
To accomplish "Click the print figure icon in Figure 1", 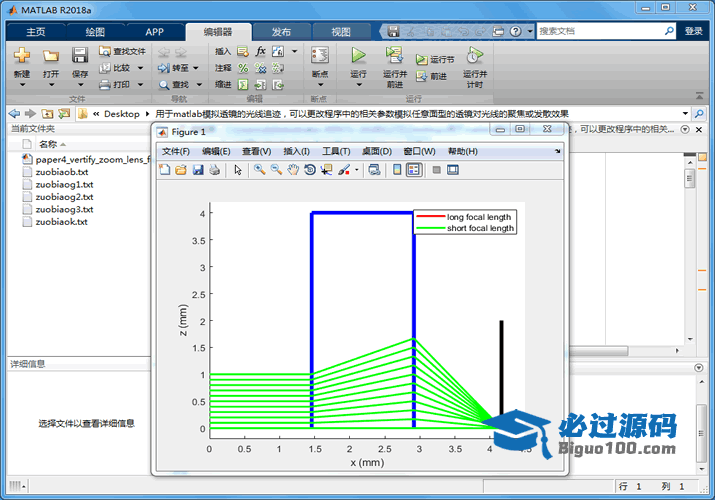I will [x=214, y=170].
